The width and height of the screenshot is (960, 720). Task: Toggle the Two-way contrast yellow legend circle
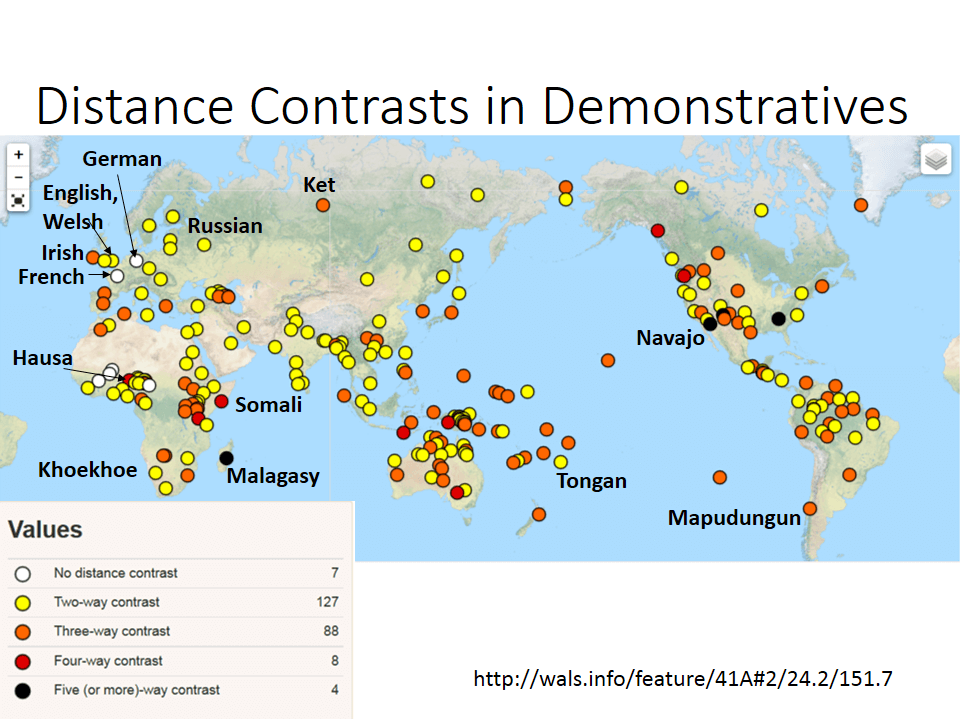pos(23,603)
